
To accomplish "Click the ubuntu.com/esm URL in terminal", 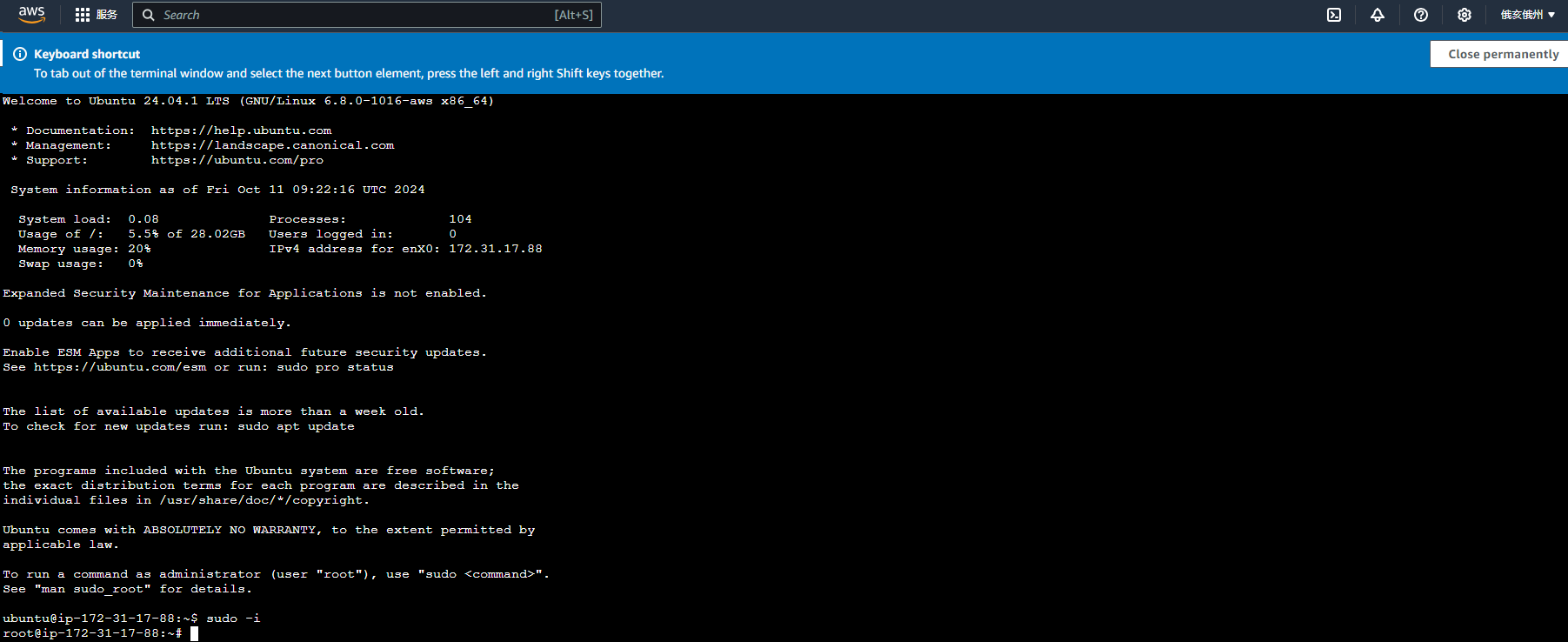I will point(120,367).
